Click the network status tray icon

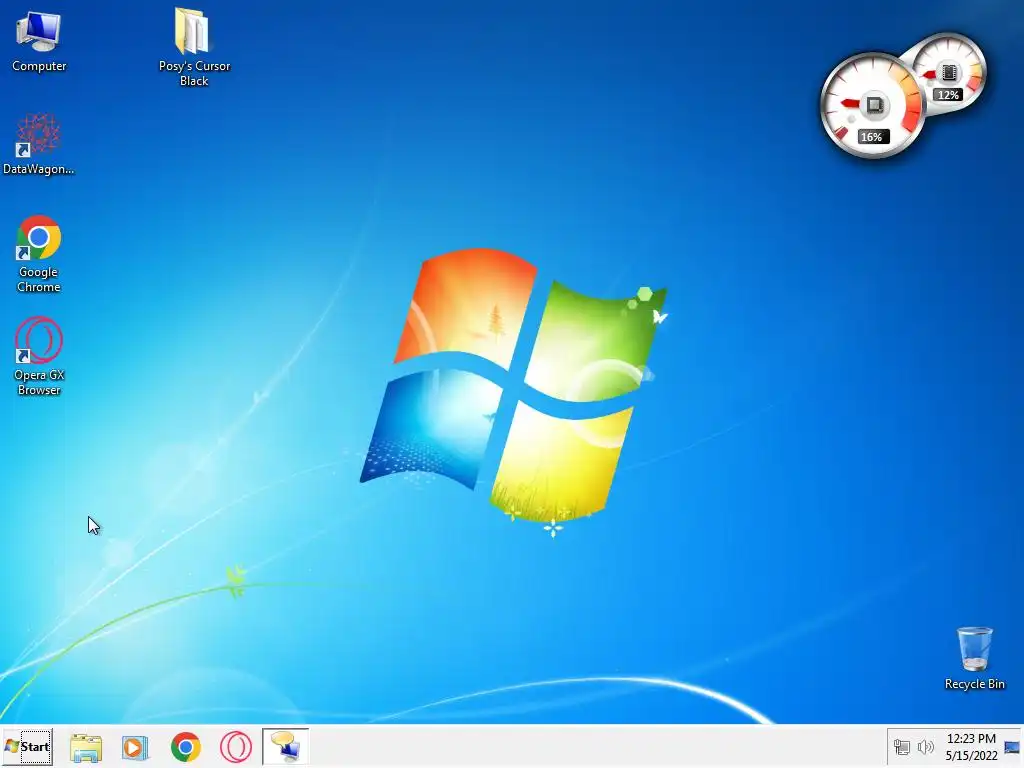pos(902,747)
